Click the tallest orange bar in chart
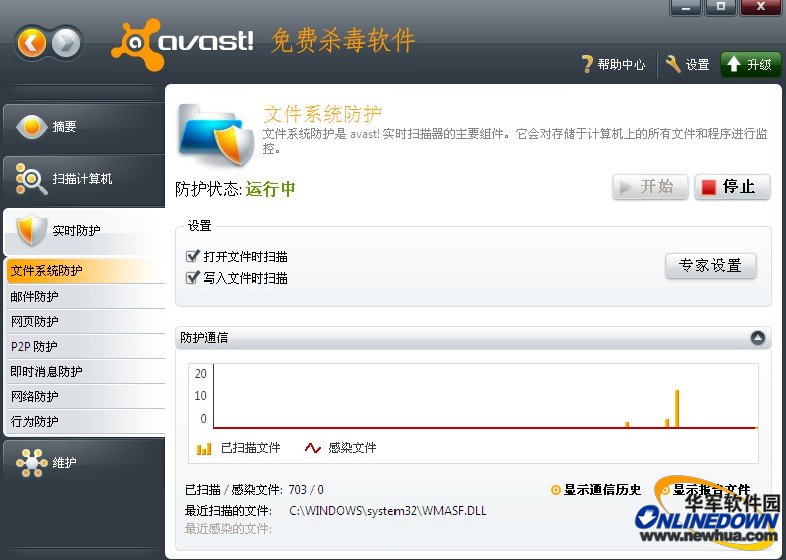The height and width of the screenshot is (560, 786). pyautogui.click(x=677, y=409)
